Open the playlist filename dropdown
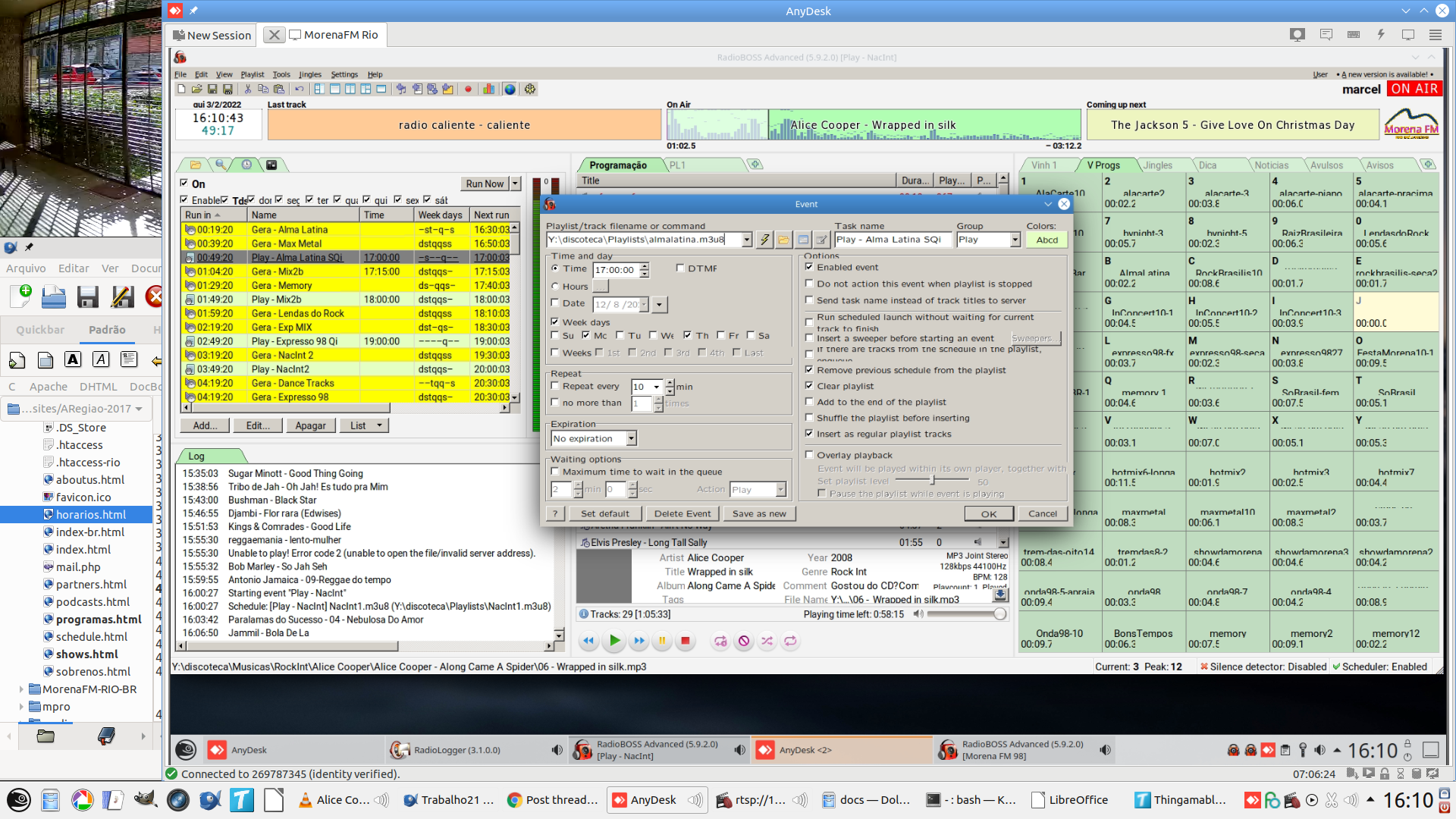 point(747,240)
